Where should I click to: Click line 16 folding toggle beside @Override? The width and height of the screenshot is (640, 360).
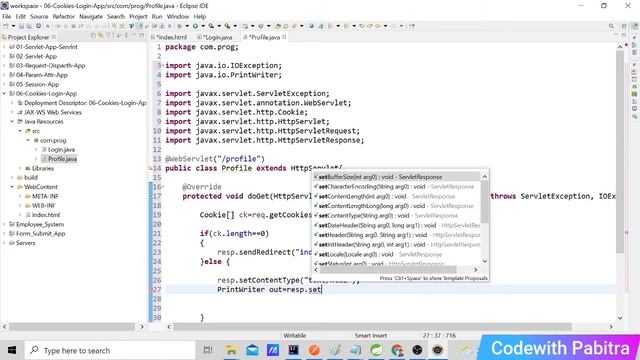pyautogui.click(x=163, y=187)
